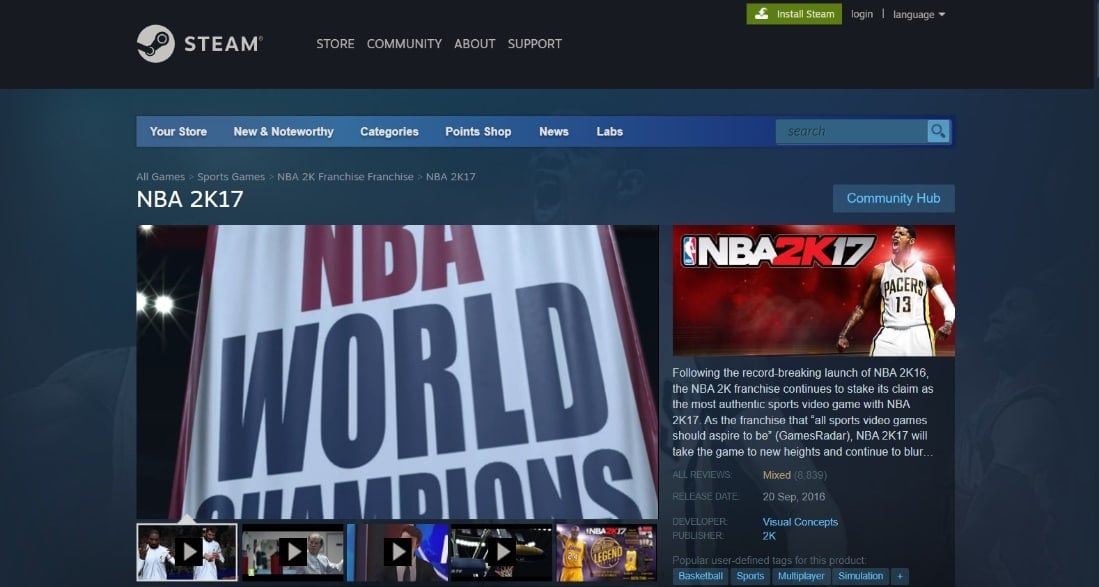Open the Categories menu

click(389, 131)
